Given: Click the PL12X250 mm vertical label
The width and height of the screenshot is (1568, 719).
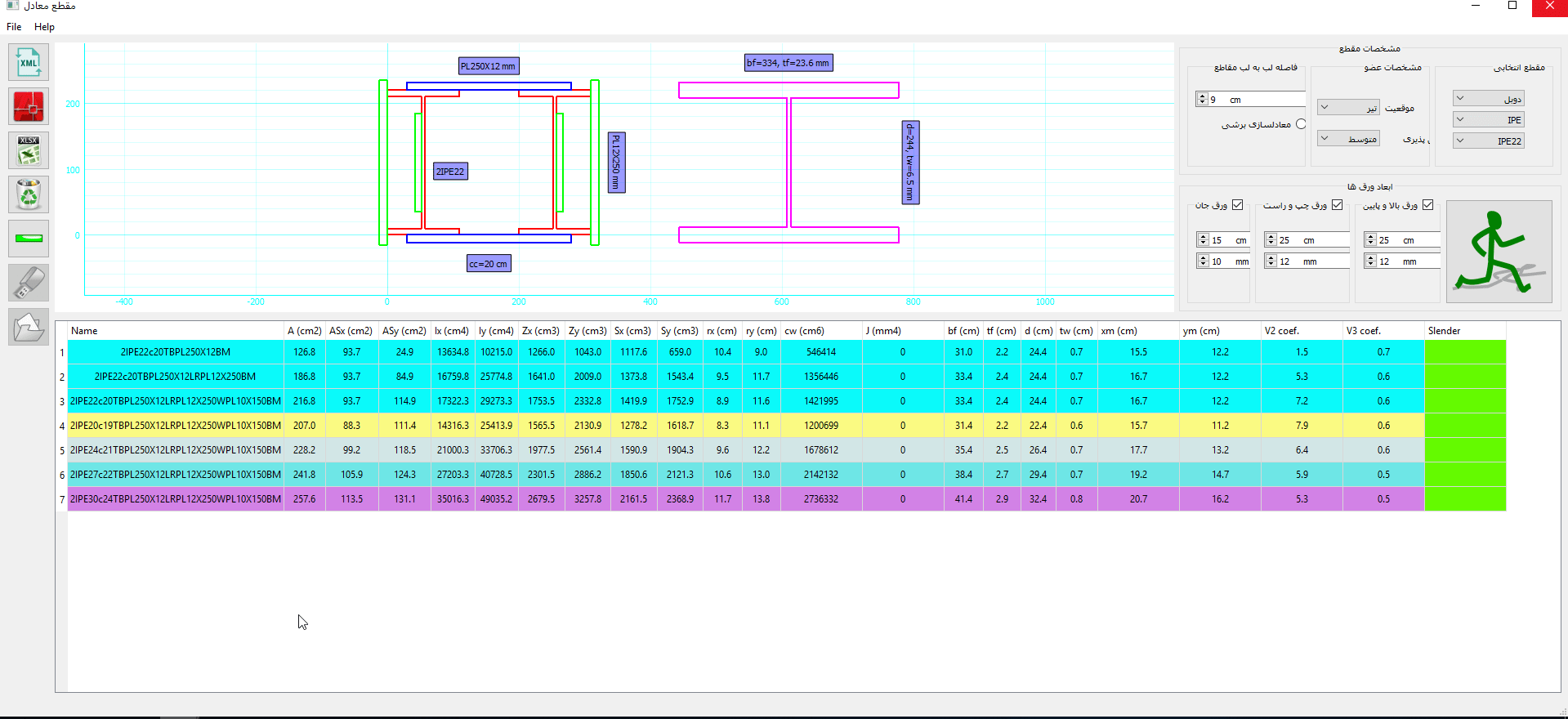Looking at the screenshot, I should [x=617, y=163].
